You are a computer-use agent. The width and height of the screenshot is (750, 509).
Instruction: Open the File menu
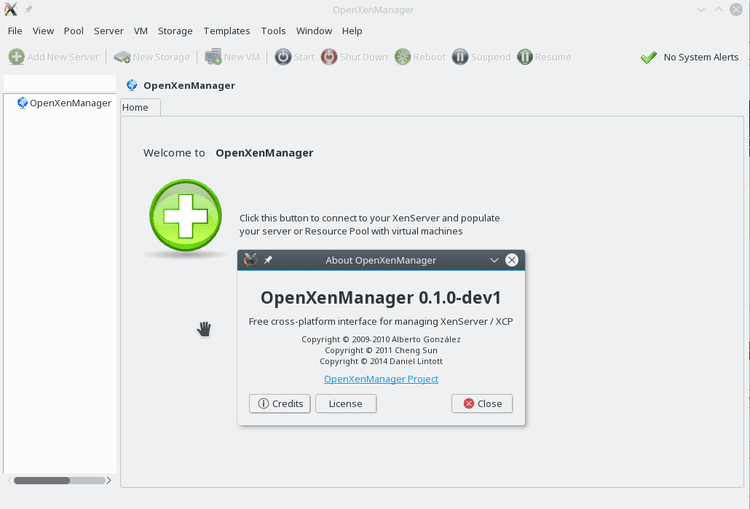pyautogui.click(x=15, y=31)
